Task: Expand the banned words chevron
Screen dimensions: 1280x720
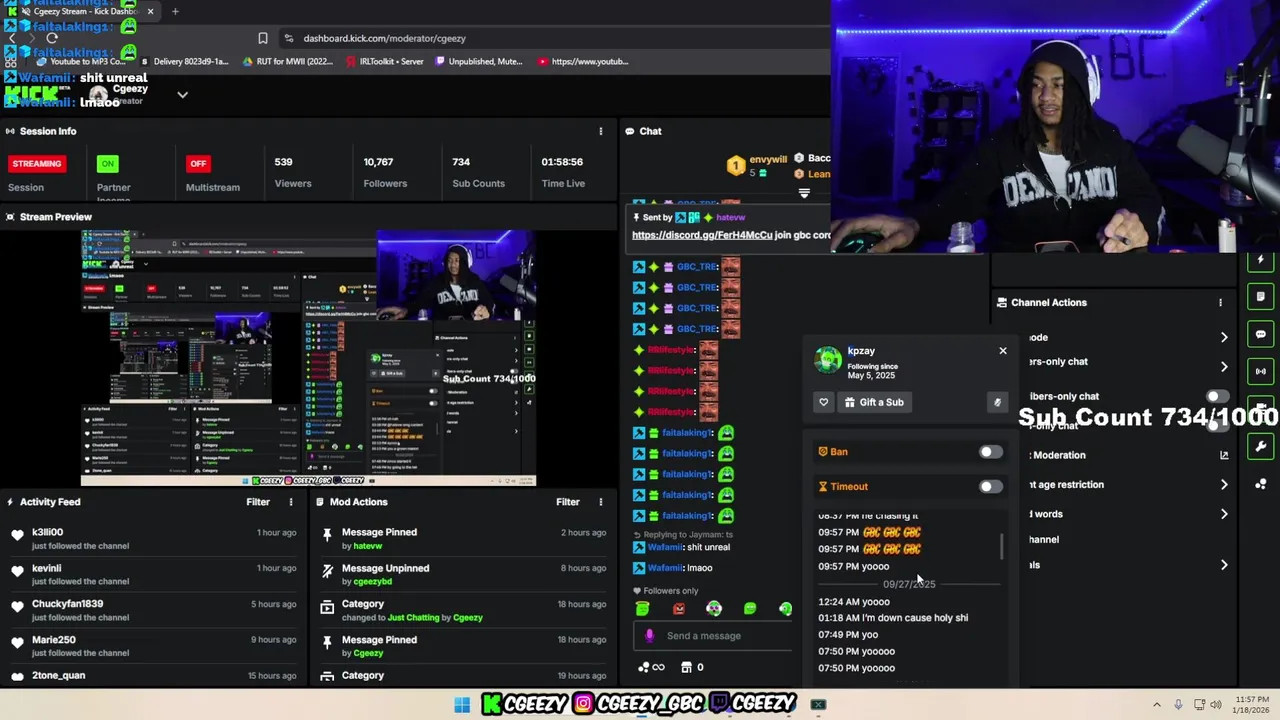Action: pos(1224,514)
